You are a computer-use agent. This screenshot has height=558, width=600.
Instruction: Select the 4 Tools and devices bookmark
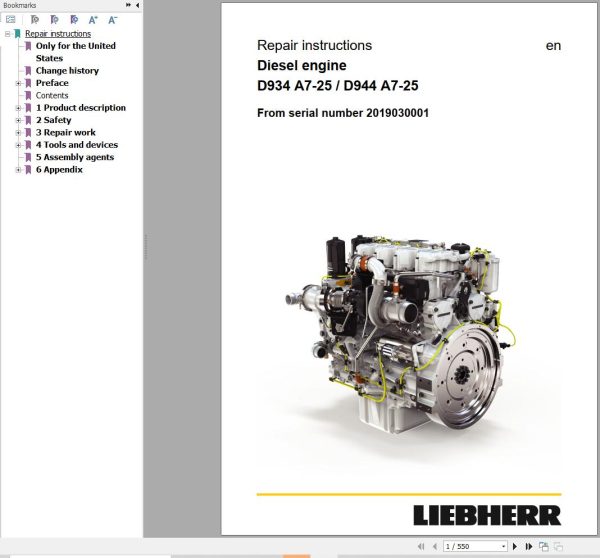tap(77, 145)
